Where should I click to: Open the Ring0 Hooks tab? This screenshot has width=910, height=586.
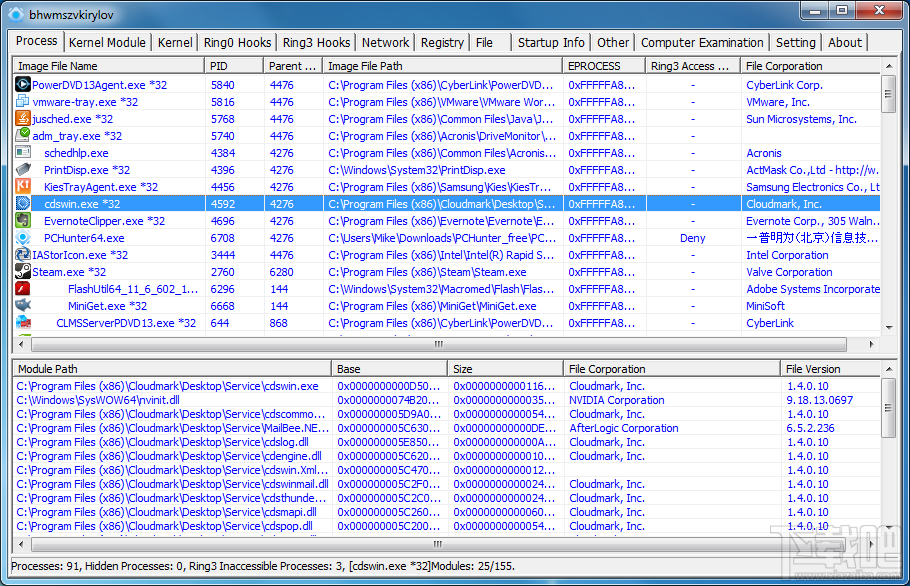(237, 42)
